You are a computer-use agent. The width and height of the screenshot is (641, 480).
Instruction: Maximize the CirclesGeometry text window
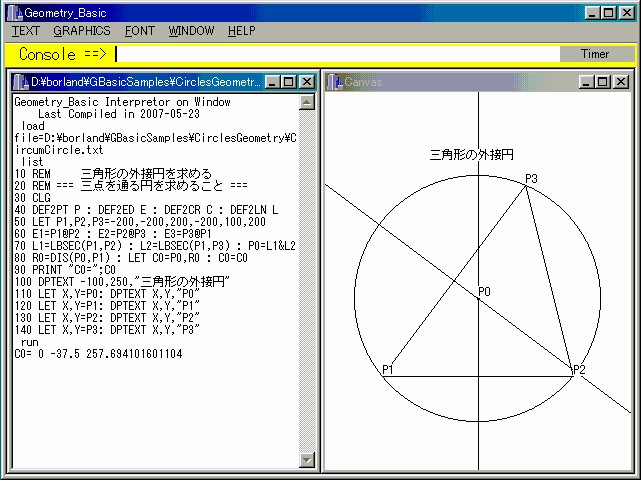click(288, 82)
